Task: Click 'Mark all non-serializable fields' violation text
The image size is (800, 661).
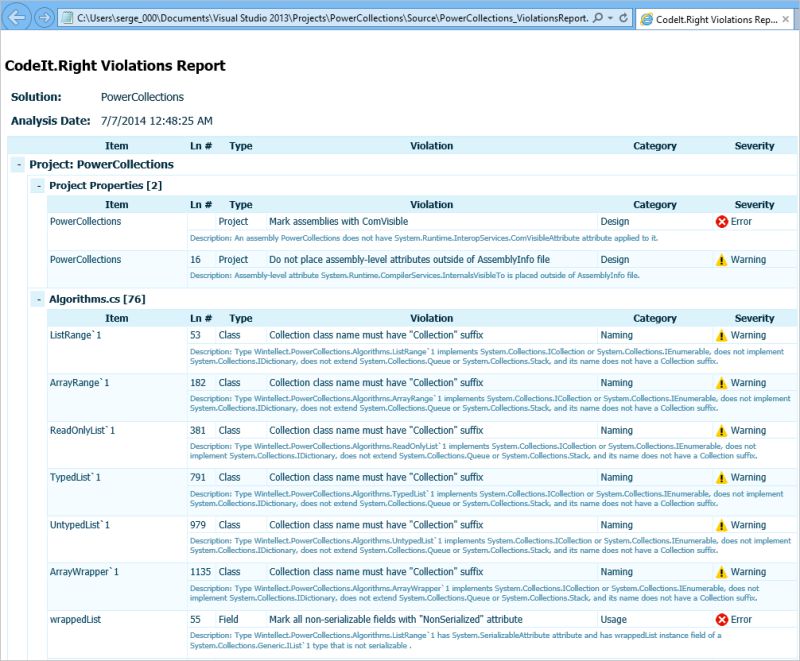Action: pyautogui.click(x=396, y=619)
